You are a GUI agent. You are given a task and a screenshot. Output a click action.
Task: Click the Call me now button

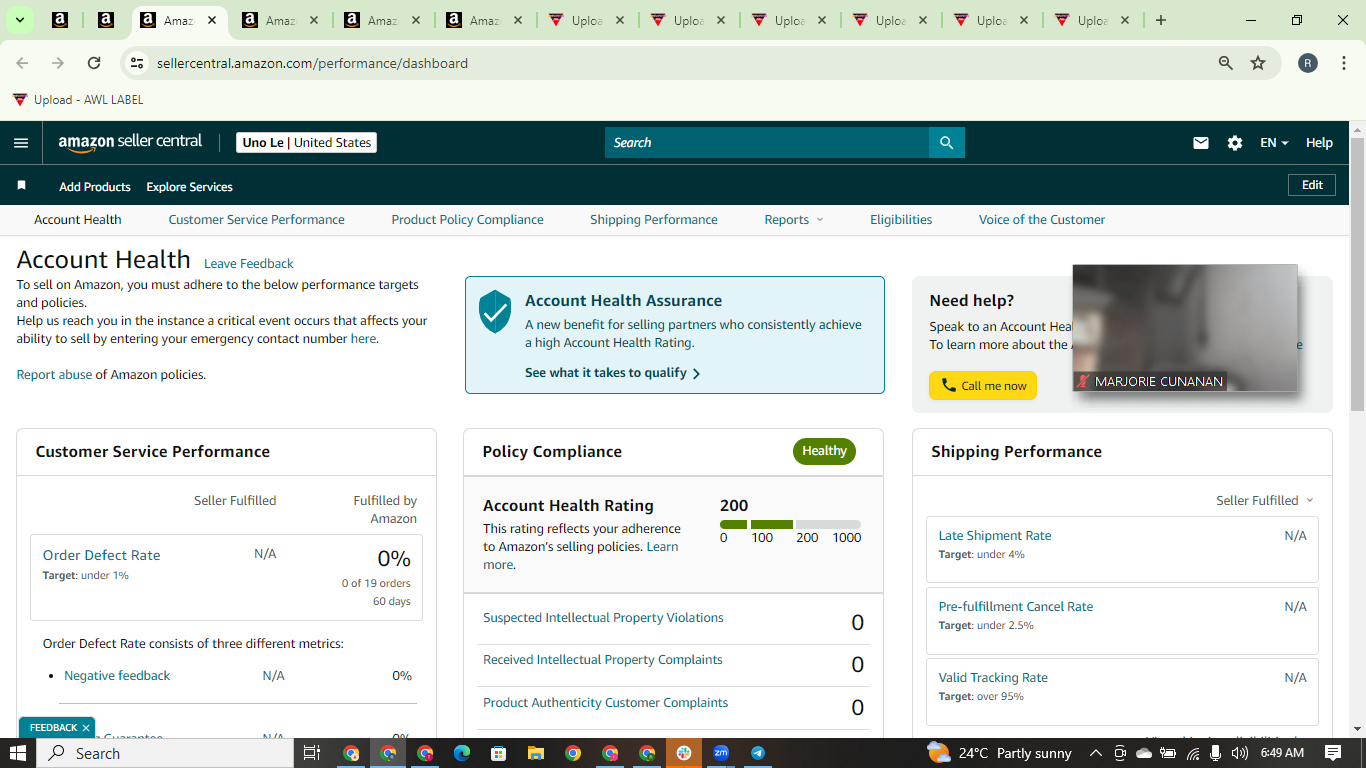[983, 386]
